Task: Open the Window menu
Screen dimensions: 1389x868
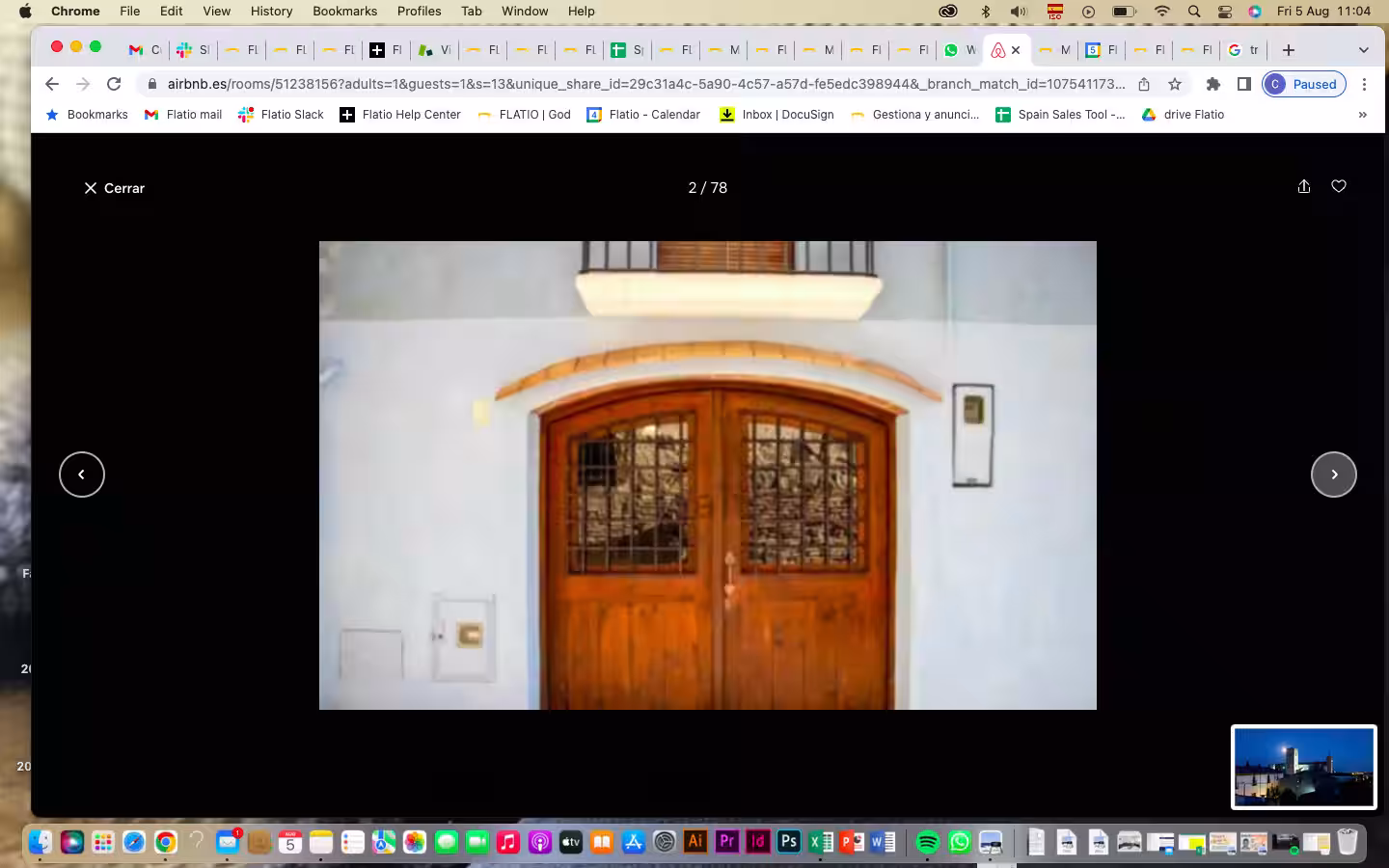Action: click(x=525, y=11)
